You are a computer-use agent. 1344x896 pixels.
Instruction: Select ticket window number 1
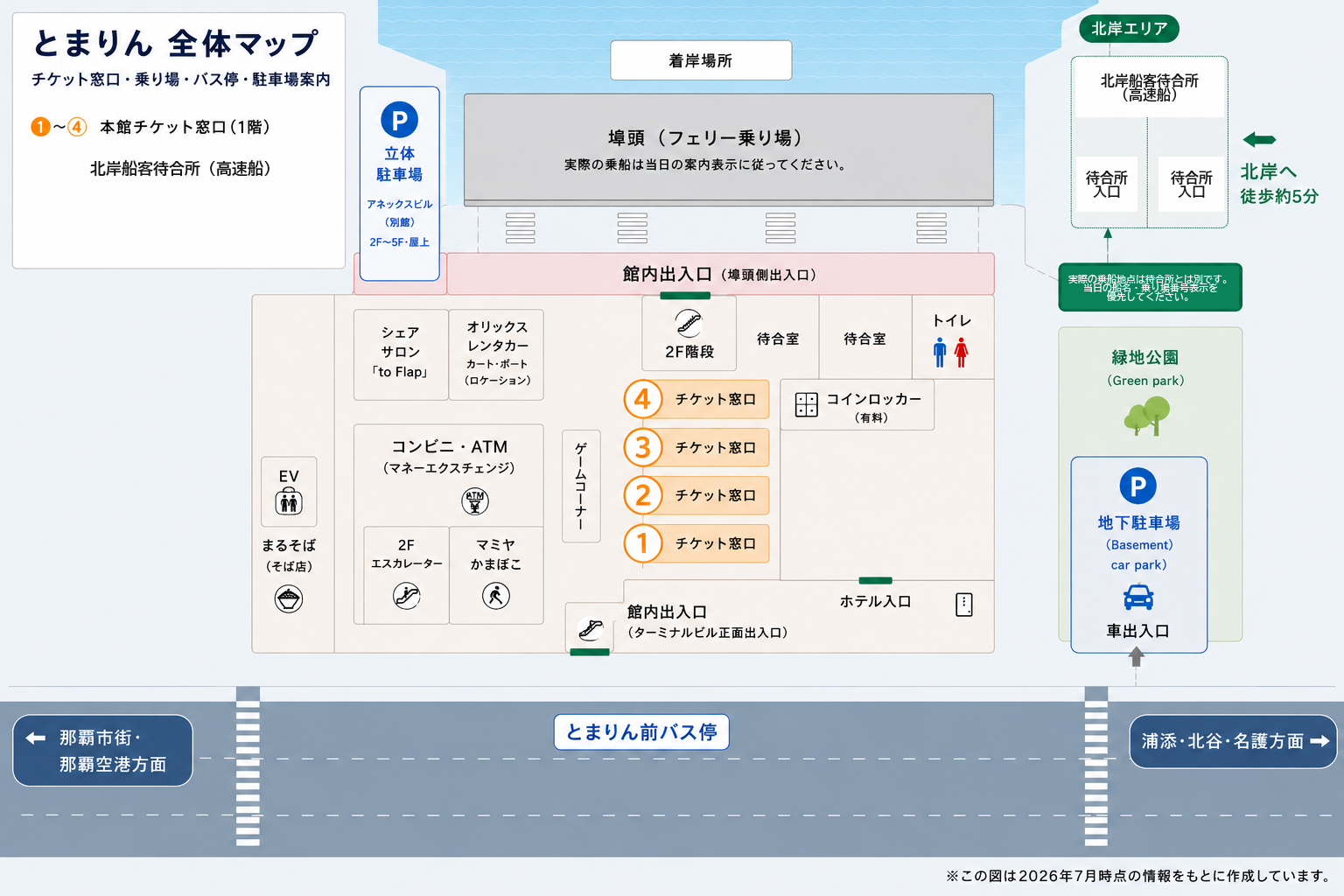coord(696,543)
